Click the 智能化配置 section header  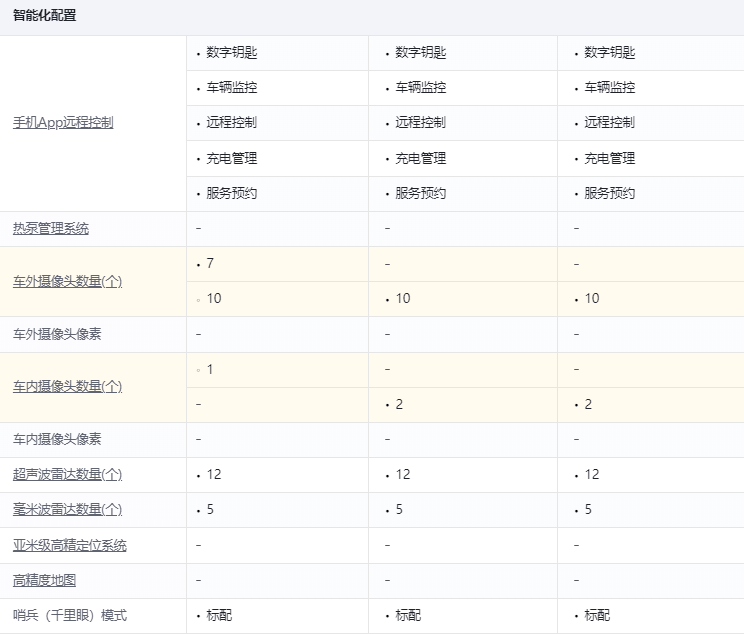pos(45,17)
